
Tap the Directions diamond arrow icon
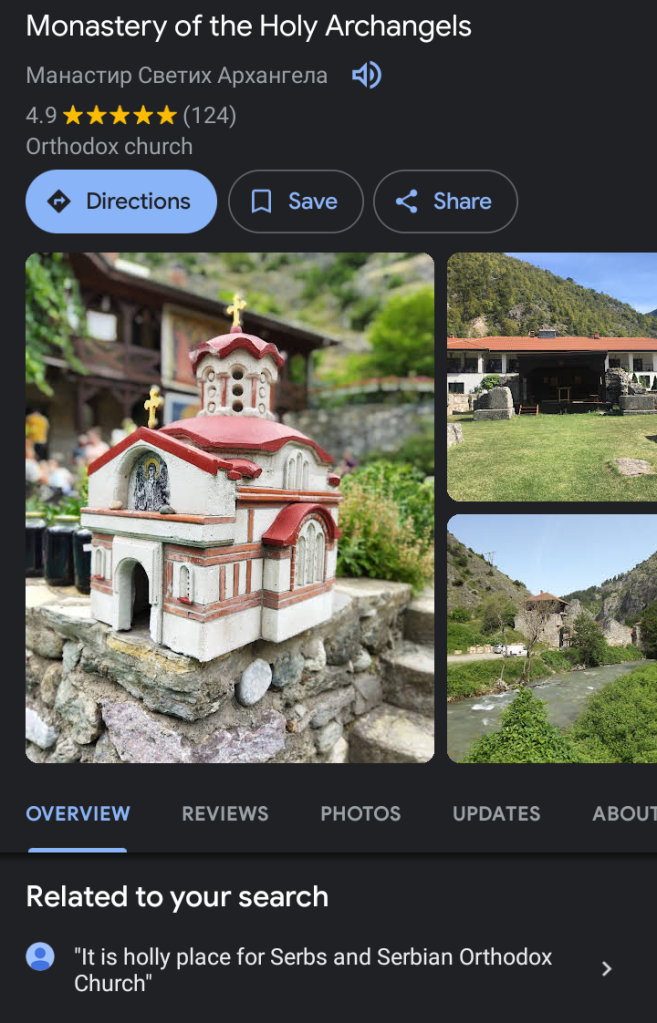click(59, 201)
